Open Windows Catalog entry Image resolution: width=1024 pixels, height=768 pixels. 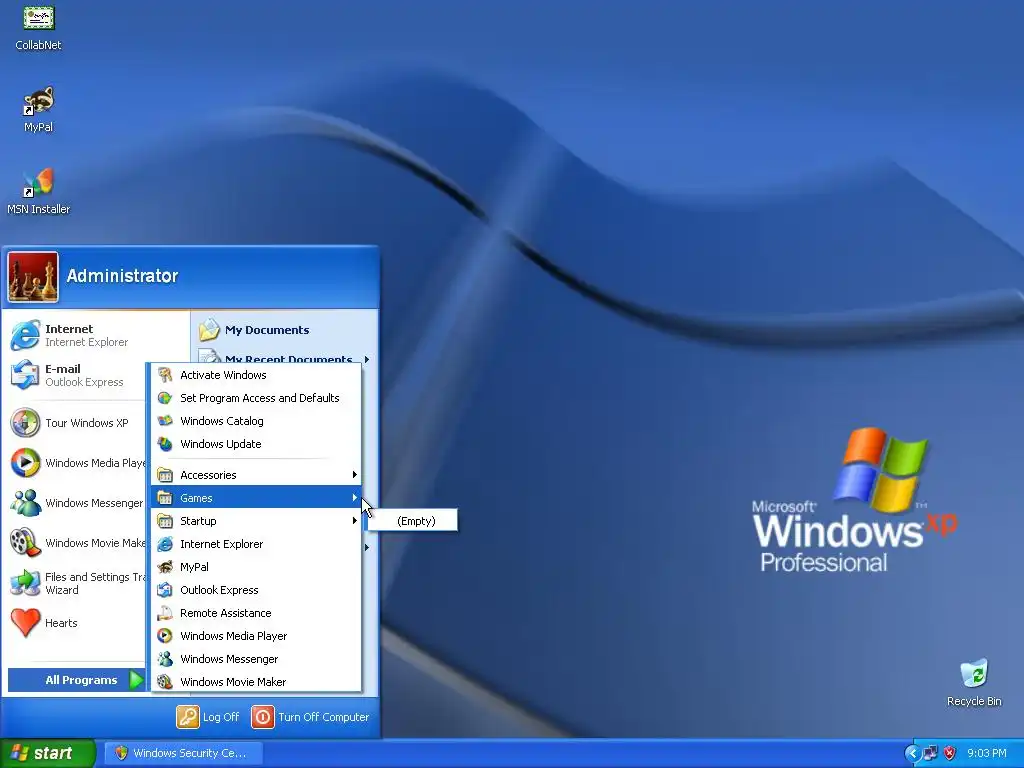[x=256, y=421]
